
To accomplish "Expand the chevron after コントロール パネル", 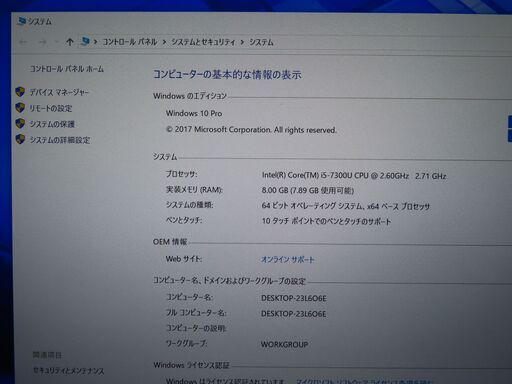I will coord(164,42).
